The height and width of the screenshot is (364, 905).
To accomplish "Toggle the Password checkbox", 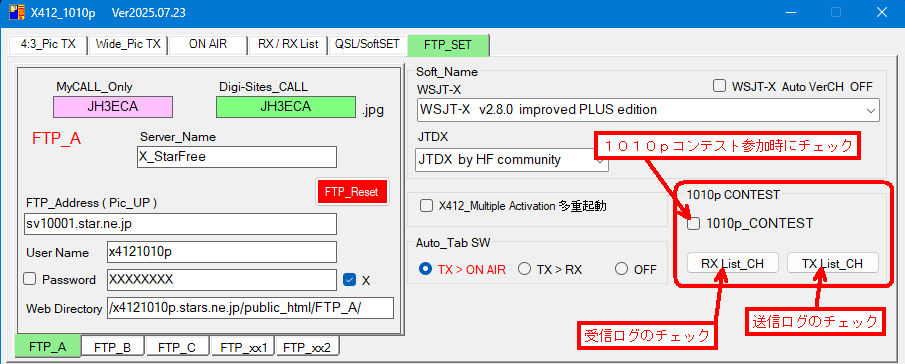I will (x=29, y=280).
